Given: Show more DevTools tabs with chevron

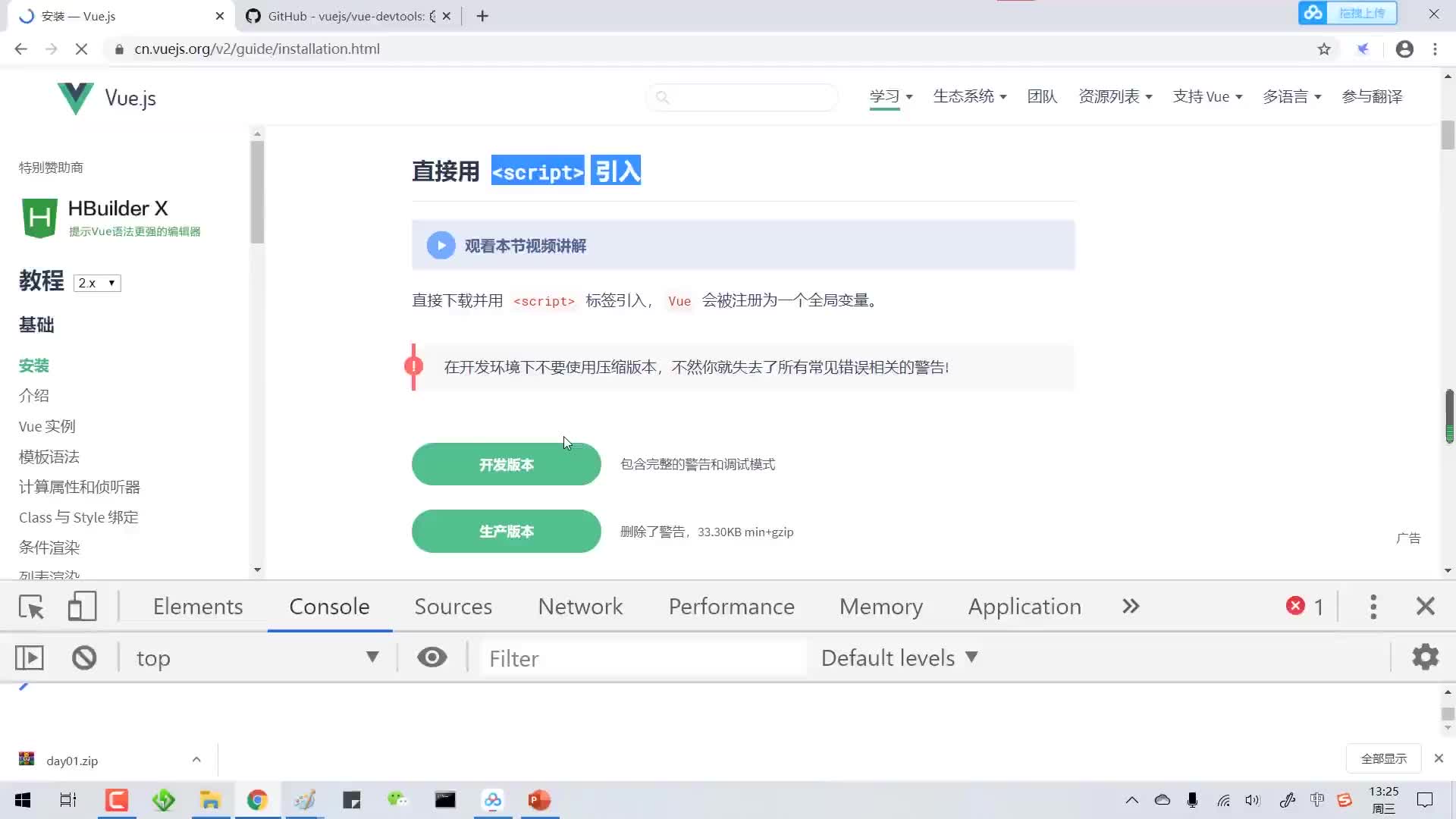Looking at the screenshot, I should 1131,606.
